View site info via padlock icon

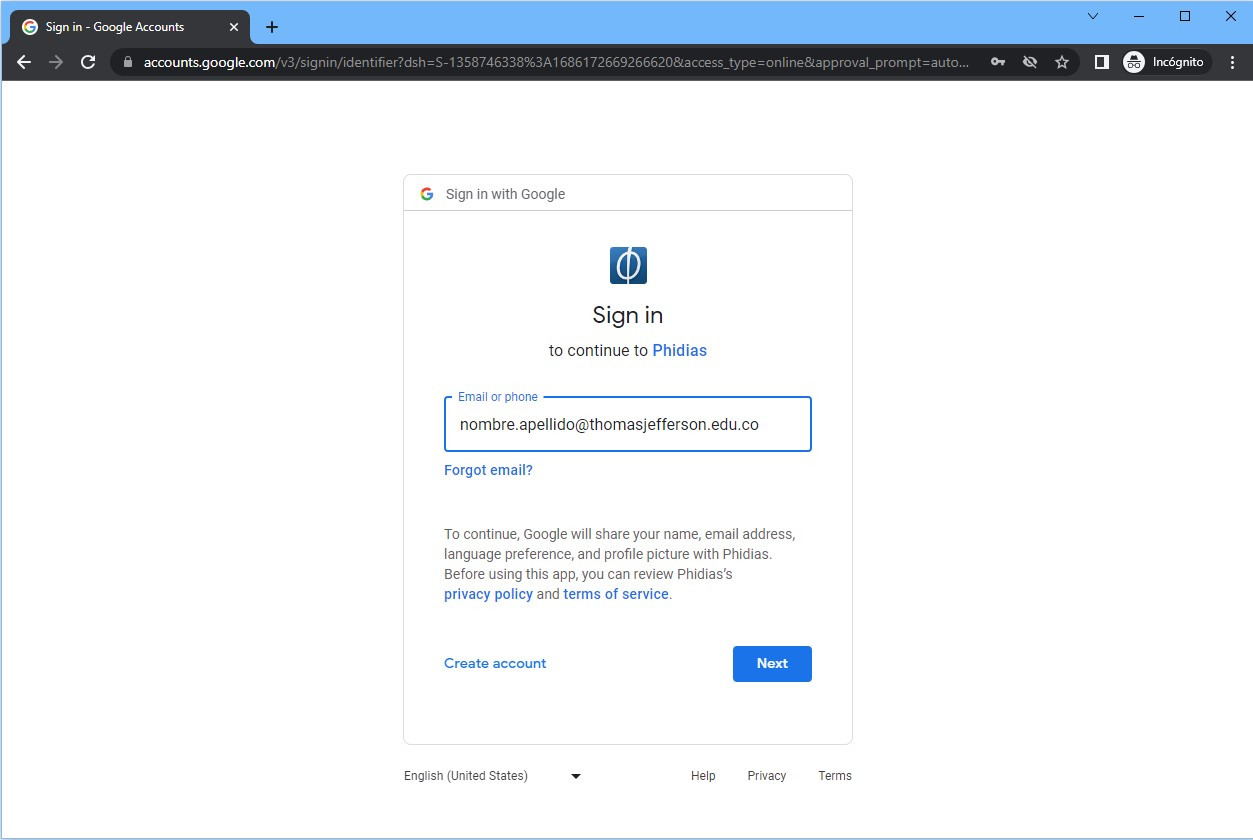pyautogui.click(x=127, y=62)
